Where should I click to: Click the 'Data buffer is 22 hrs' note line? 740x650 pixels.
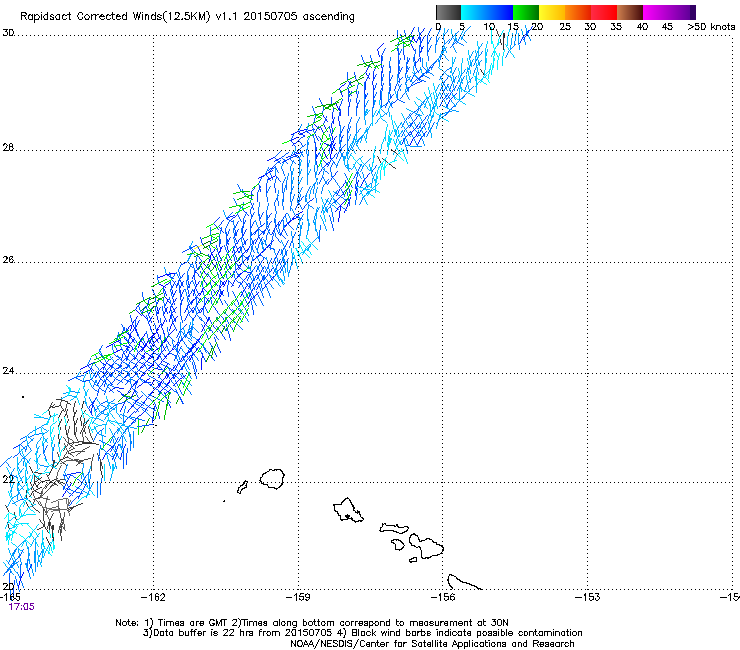coord(362,633)
